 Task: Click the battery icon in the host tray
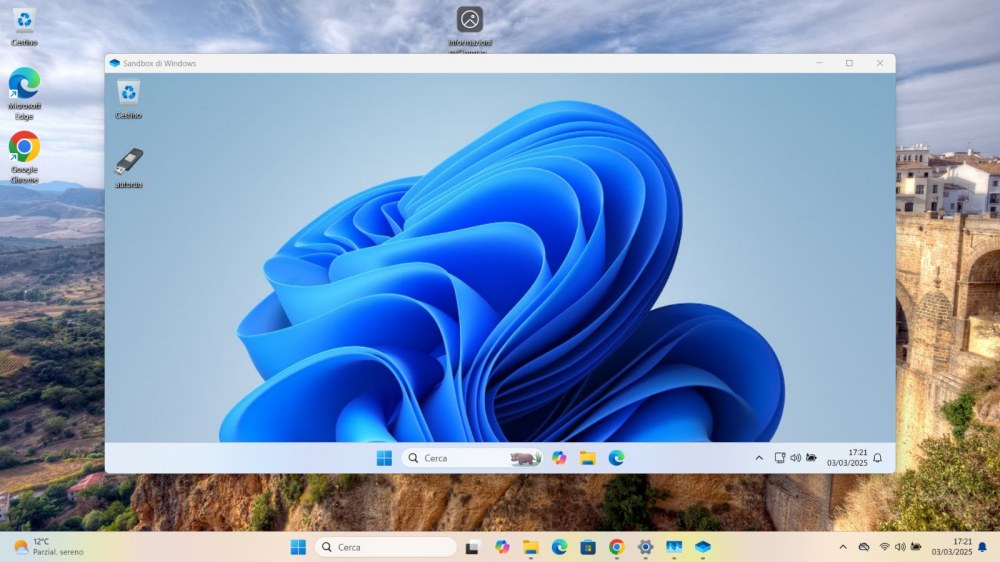916,547
